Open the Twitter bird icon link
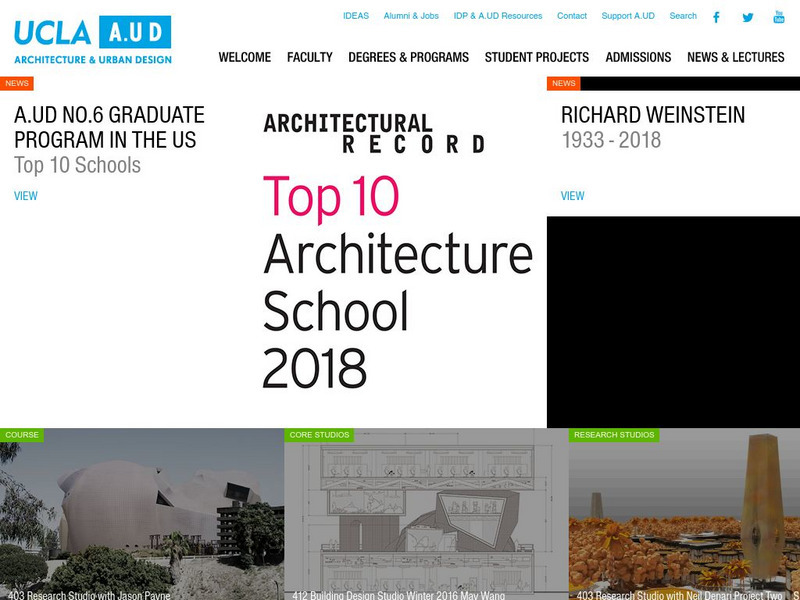This screenshot has height=600, width=800. coord(748,17)
